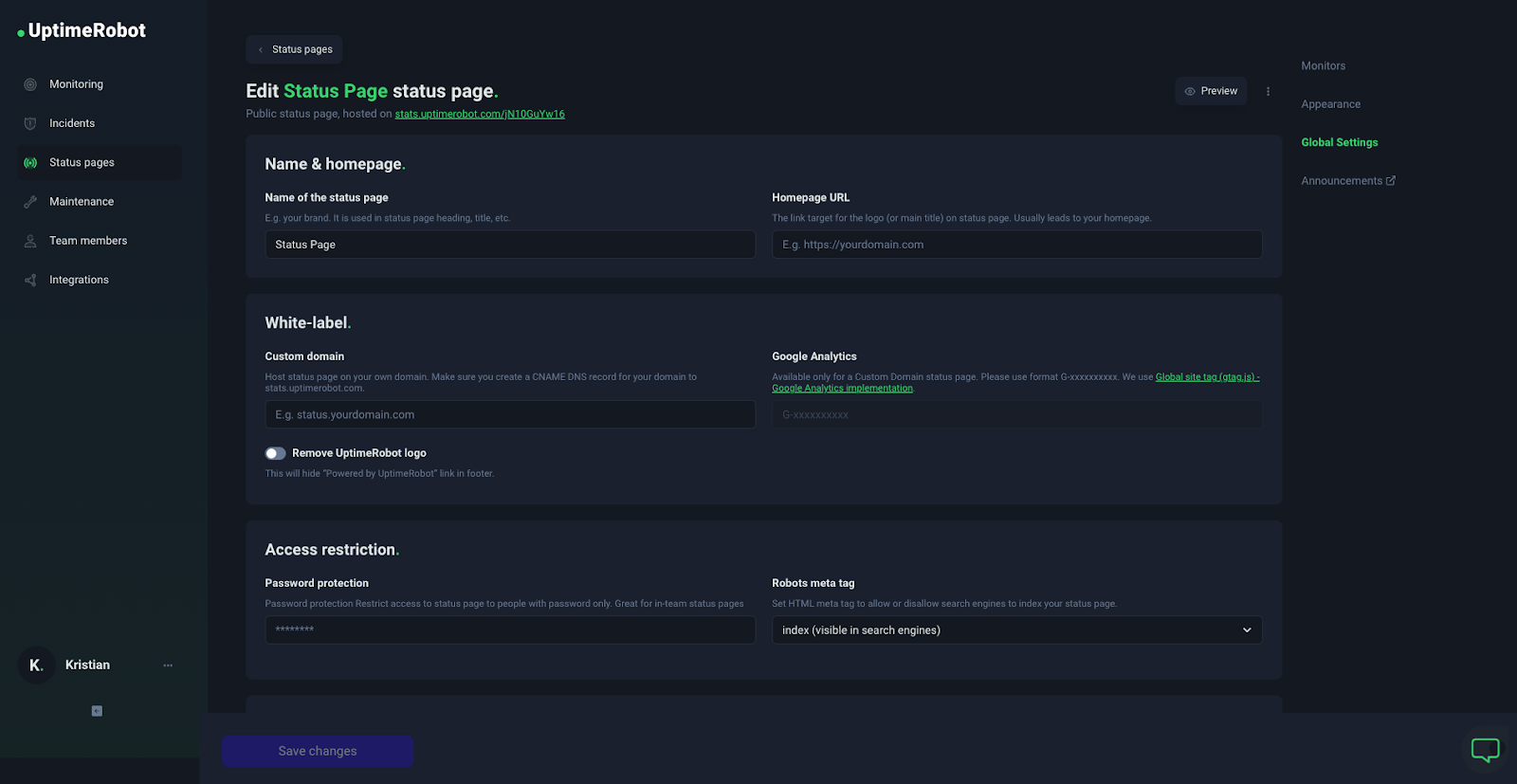Click the White-label heading
Screen dimensions: 1517x784
pos(307,322)
